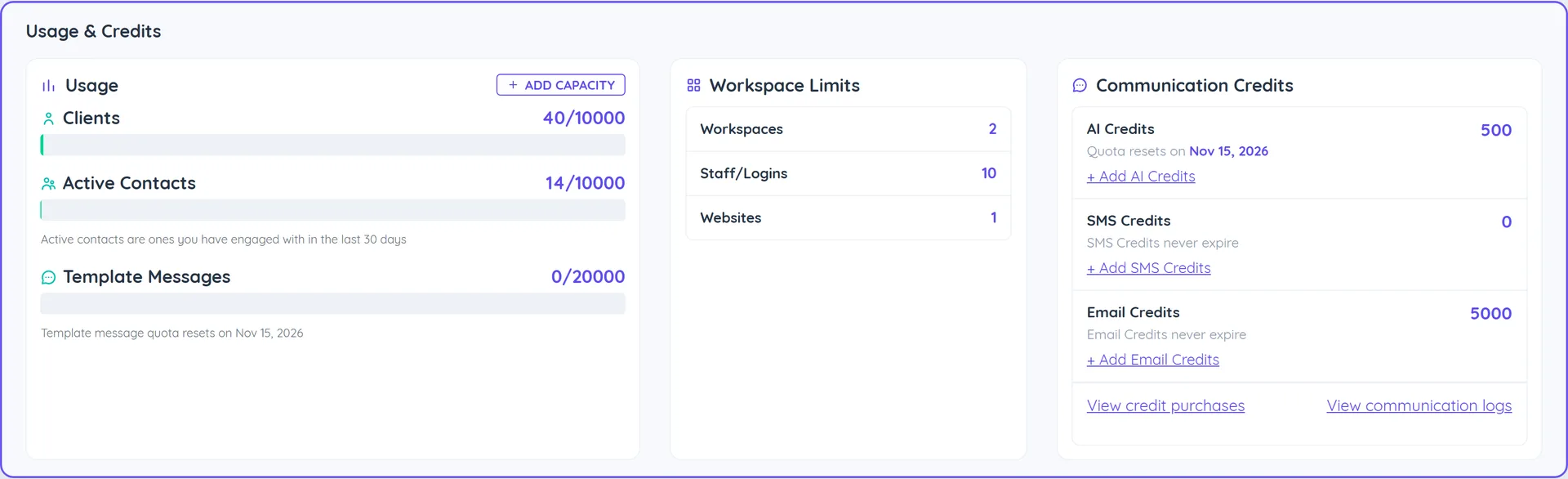Click the Communication Credits chat bubble icon
Viewport: 1568px width, 479px height.
click(1080, 85)
